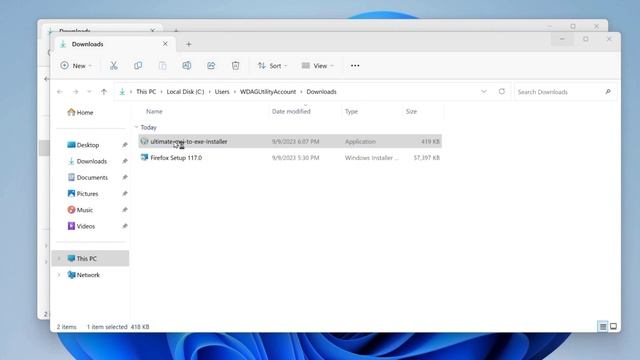Expand address bar history dropdown
Viewport: 640px width, 360px height.
pos(484,91)
